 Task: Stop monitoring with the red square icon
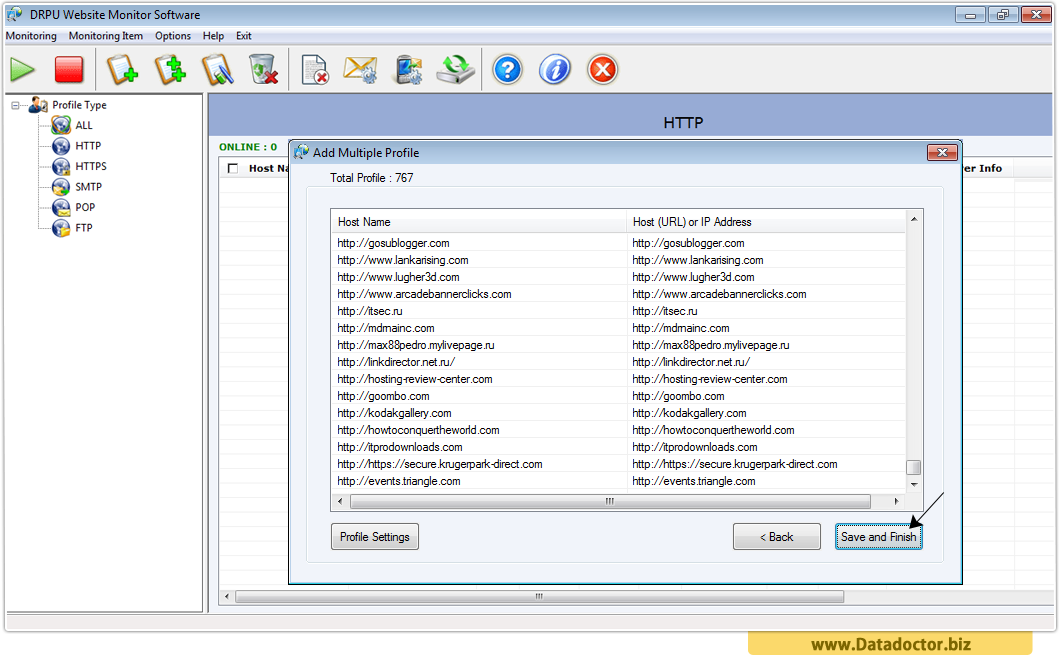(x=68, y=70)
